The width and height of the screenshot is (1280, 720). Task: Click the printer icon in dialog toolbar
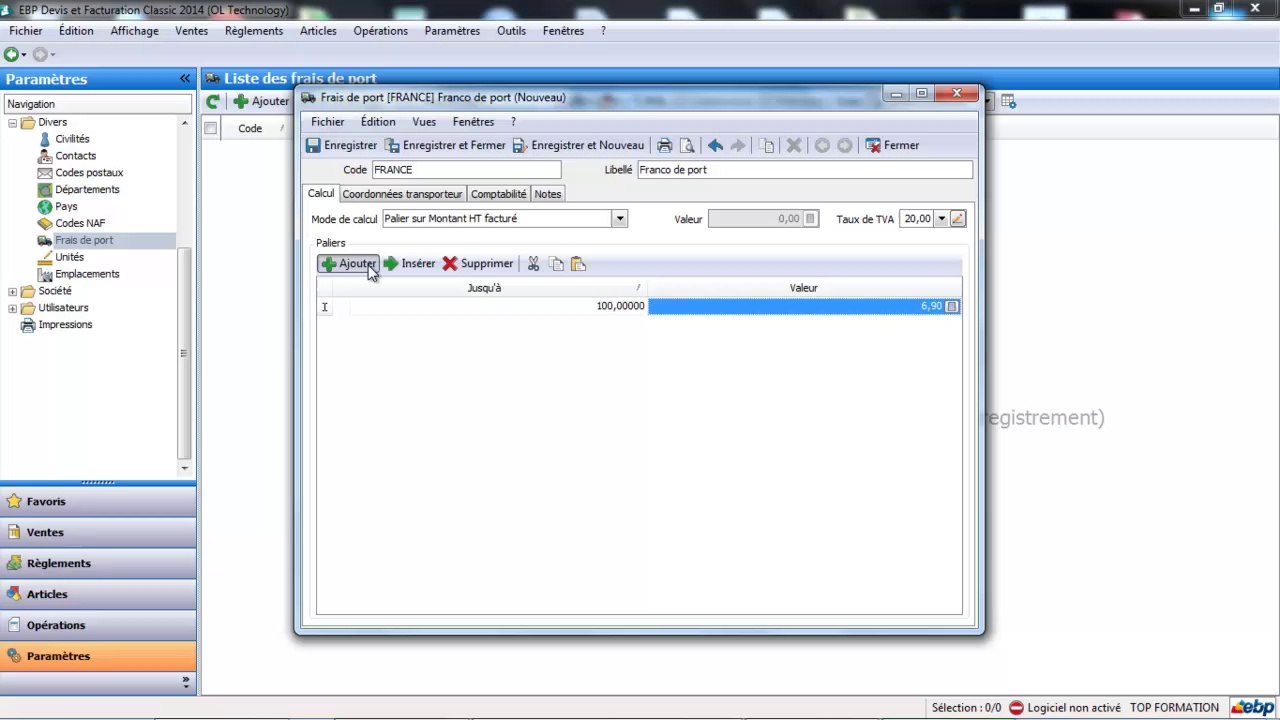click(x=664, y=145)
